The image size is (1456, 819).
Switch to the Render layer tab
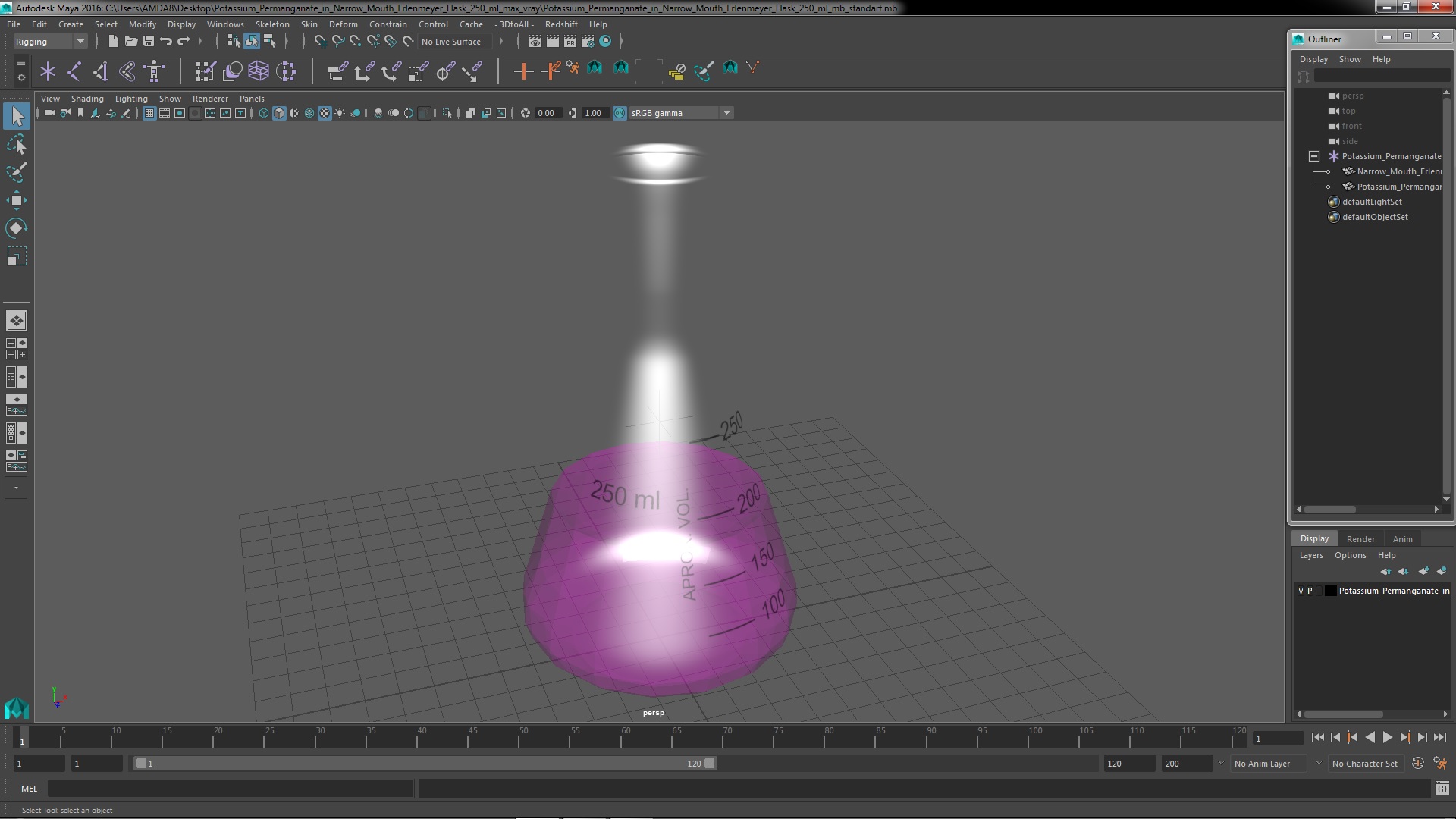[1360, 539]
